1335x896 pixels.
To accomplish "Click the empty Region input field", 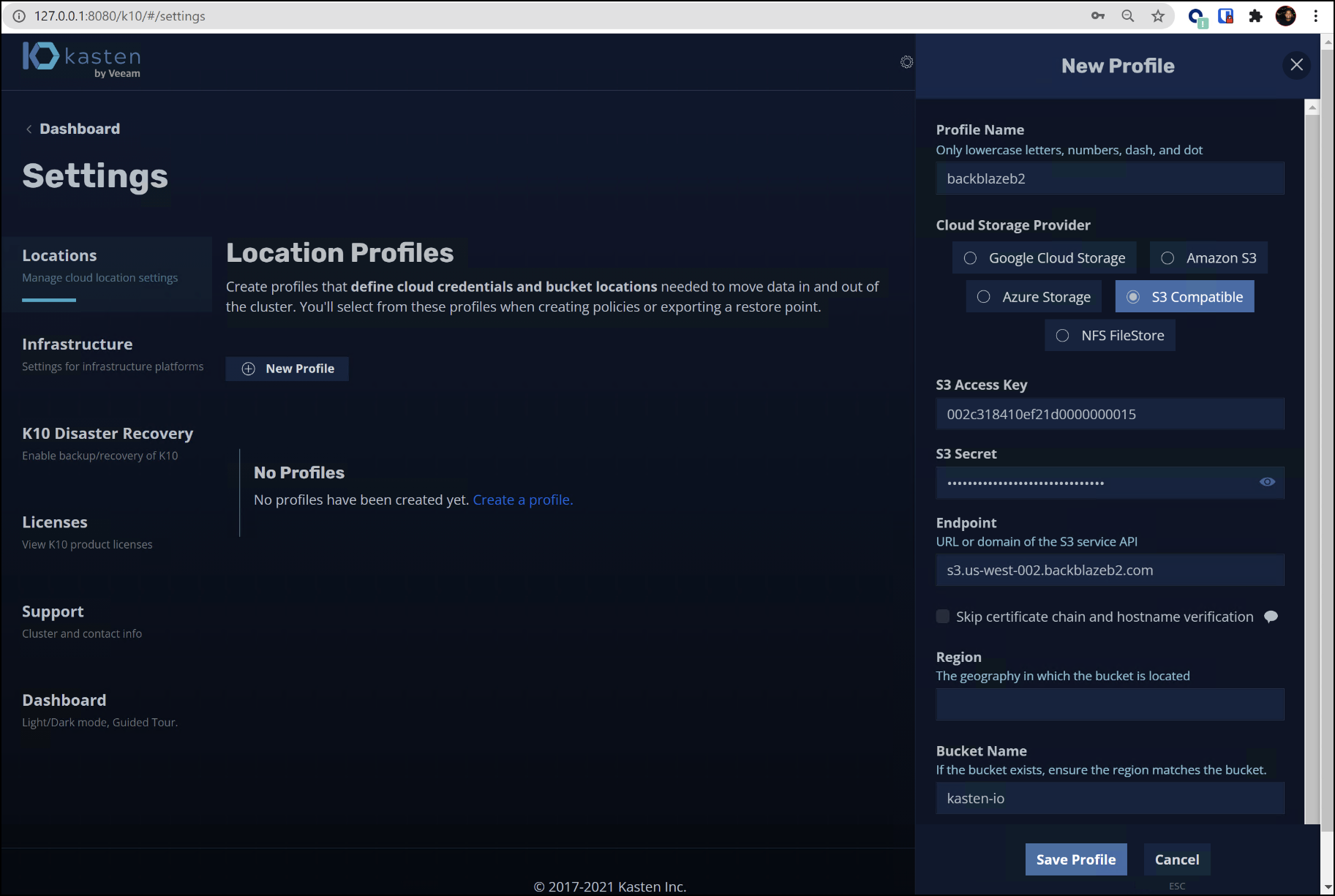I will point(1110,704).
